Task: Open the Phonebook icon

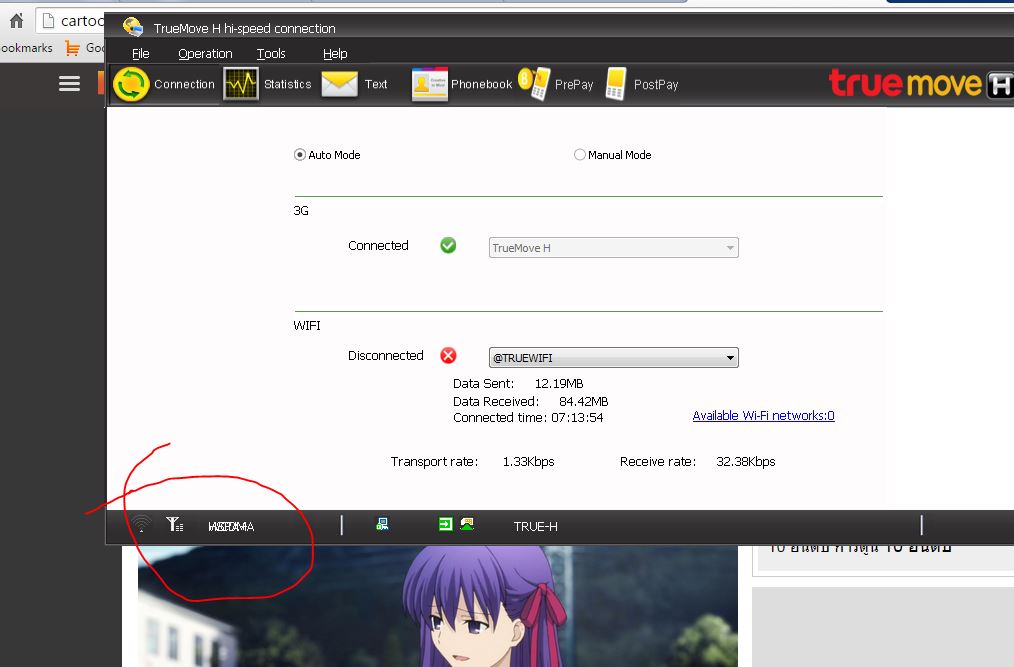Action: pyautogui.click(x=429, y=84)
